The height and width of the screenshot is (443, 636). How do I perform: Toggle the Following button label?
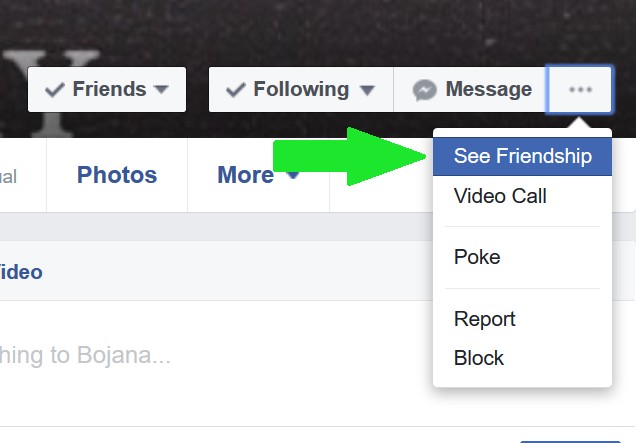(x=300, y=90)
